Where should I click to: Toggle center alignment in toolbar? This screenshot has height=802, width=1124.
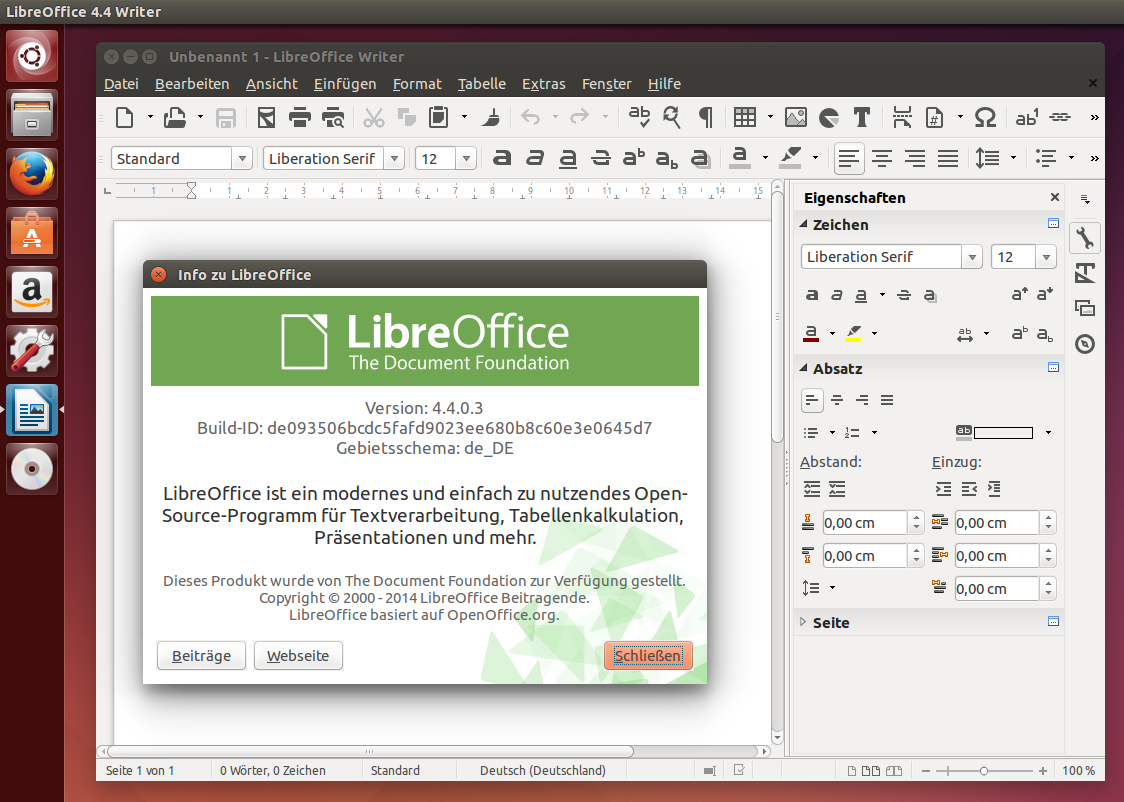point(881,158)
